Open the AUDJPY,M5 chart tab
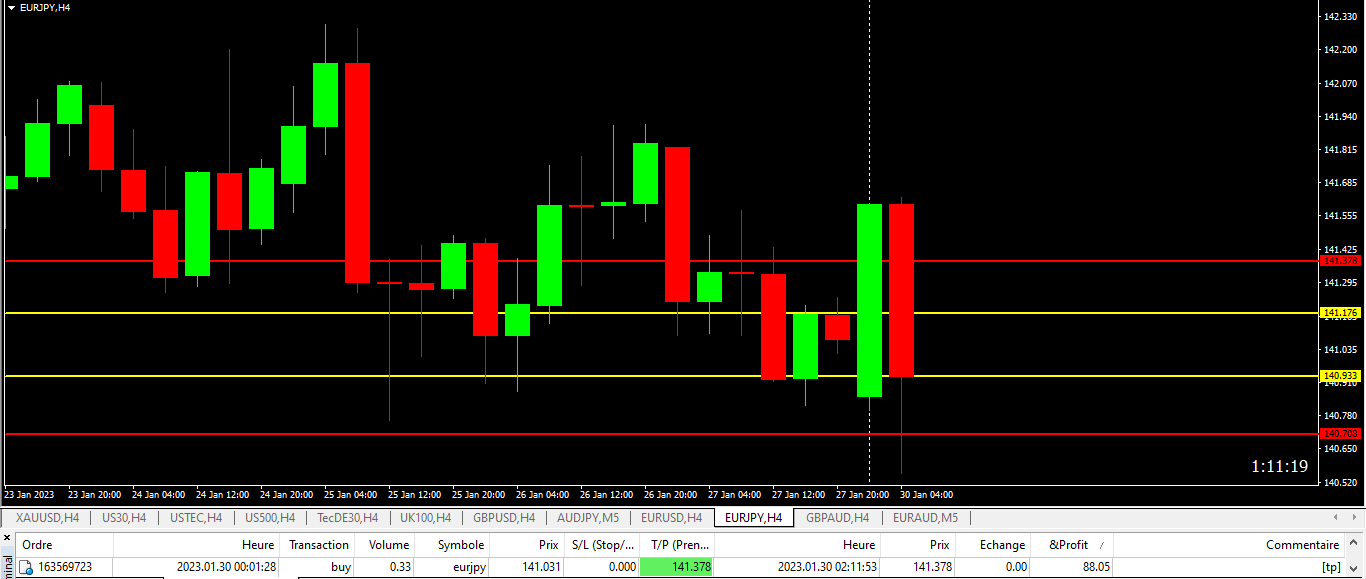The width and height of the screenshot is (1366, 579). click(588, 518)
